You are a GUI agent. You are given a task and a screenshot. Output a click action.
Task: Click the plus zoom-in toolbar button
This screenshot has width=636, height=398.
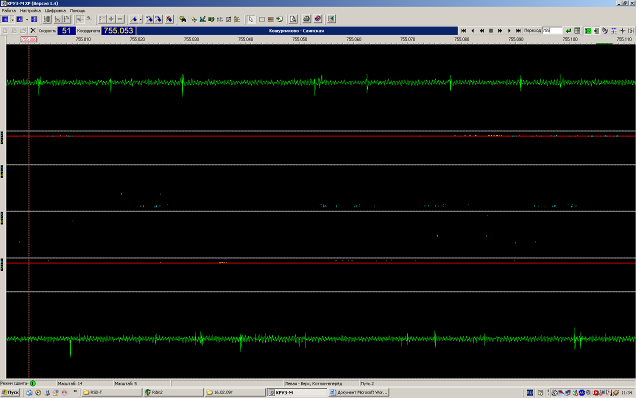tap(111, 19)
